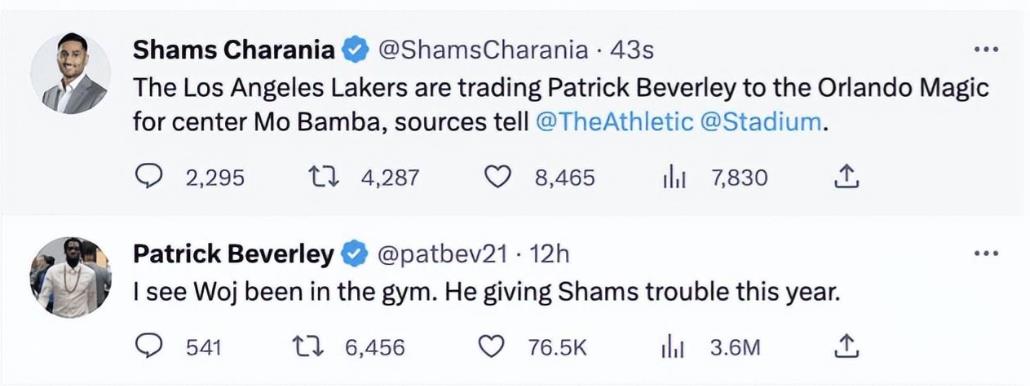The width and height of the screenshot is (1030, 386).
Task: Open the @TheAthletic mention link
Action: (615, 122)
